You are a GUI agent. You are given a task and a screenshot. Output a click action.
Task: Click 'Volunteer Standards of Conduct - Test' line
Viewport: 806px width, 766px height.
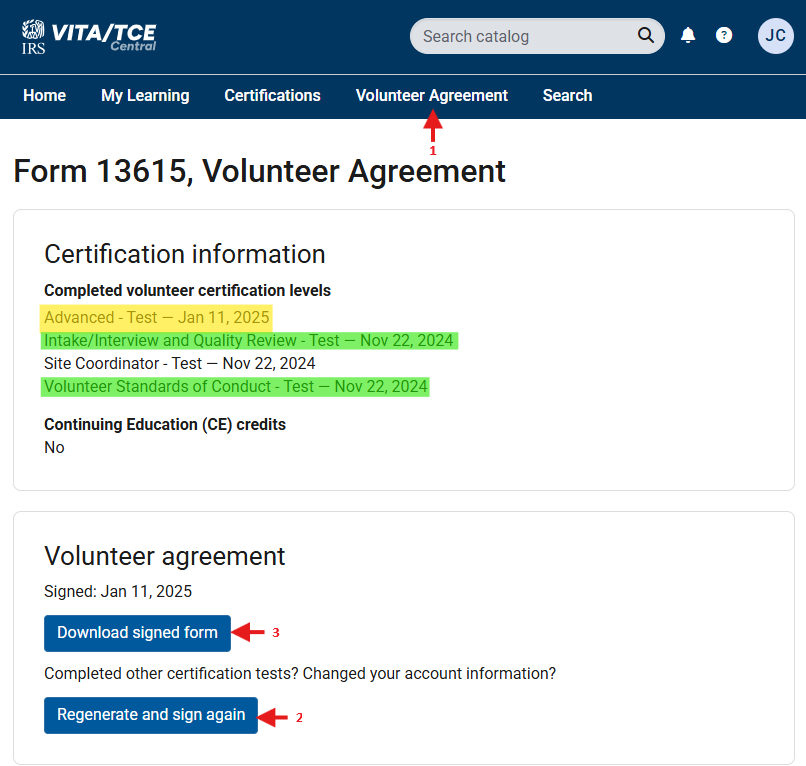pyautogui.click(x=235, y=387)
